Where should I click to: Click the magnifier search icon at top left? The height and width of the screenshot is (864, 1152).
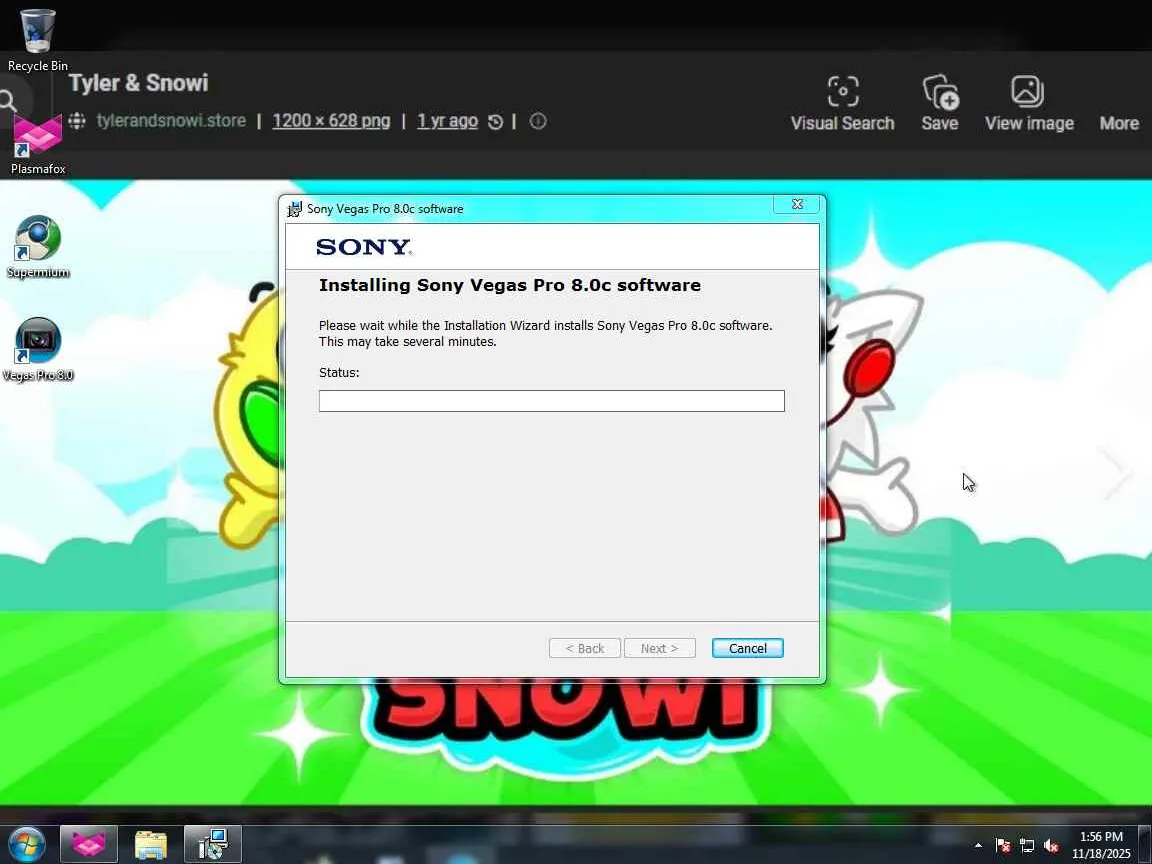(8, 101)
